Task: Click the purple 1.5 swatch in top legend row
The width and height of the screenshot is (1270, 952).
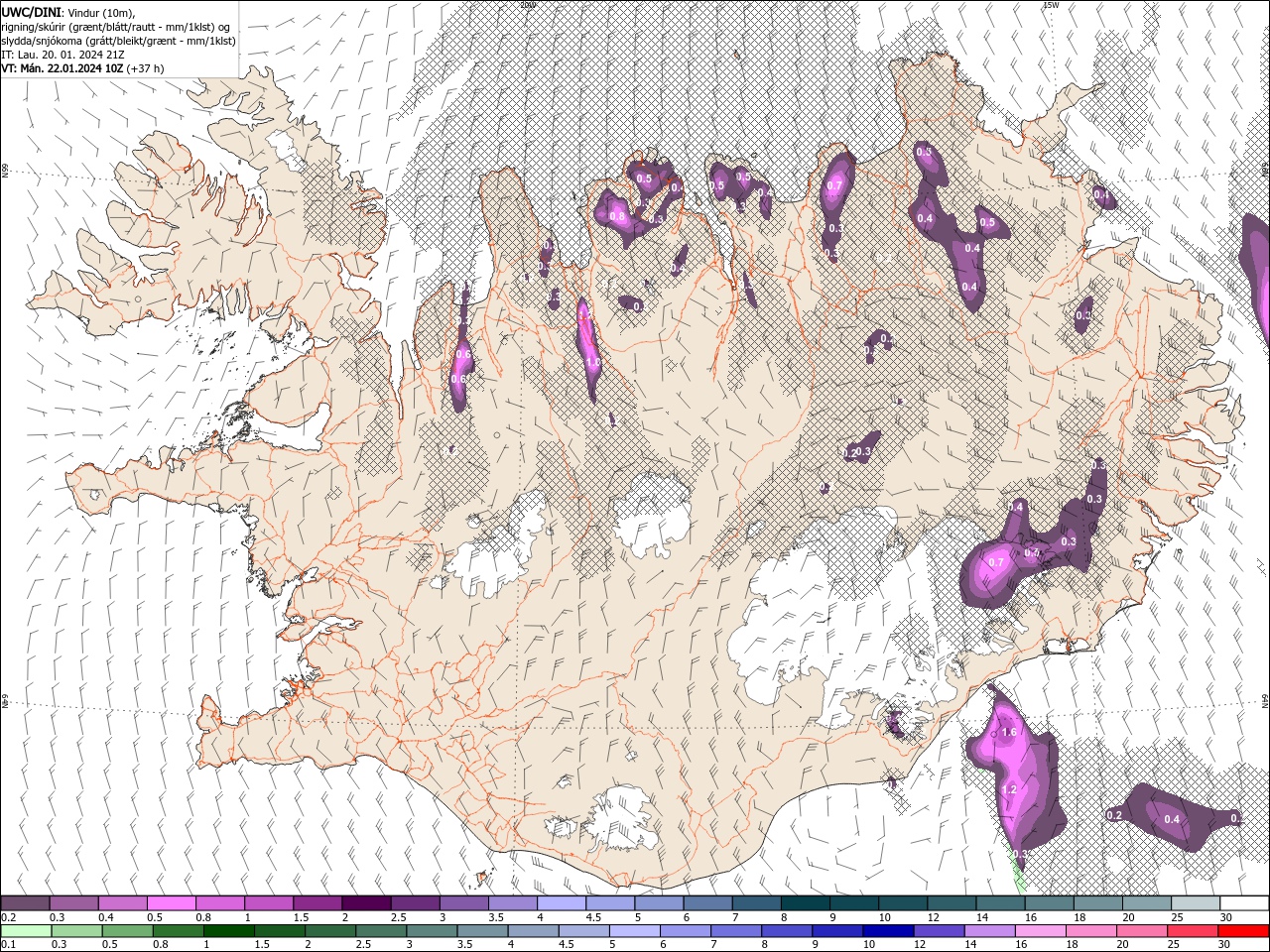Action: tap(317, 903)
